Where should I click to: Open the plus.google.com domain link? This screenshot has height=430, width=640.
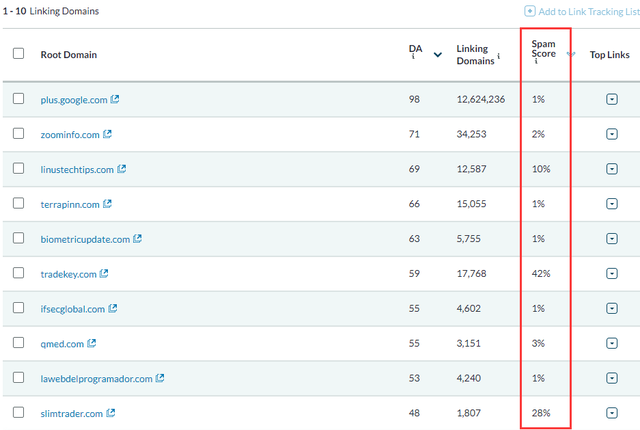[x=74, y=100]
